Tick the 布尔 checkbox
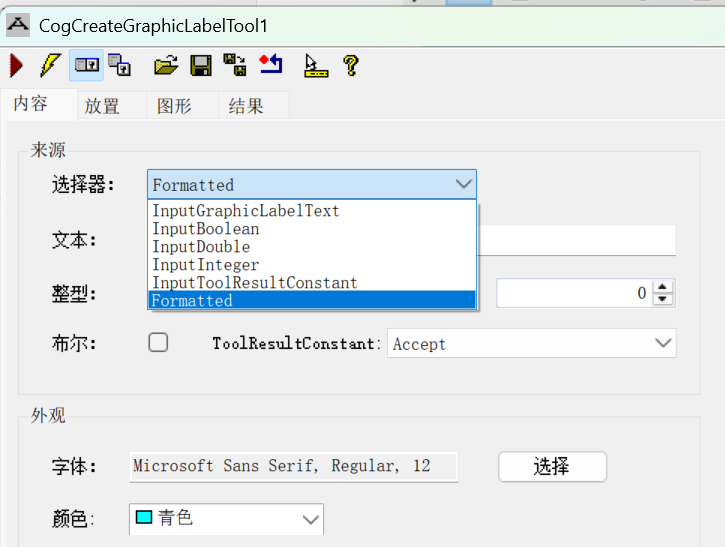Image resolution: width=725 pixels, height=547 pixels. pyautogui.click(x=158, y=343)
